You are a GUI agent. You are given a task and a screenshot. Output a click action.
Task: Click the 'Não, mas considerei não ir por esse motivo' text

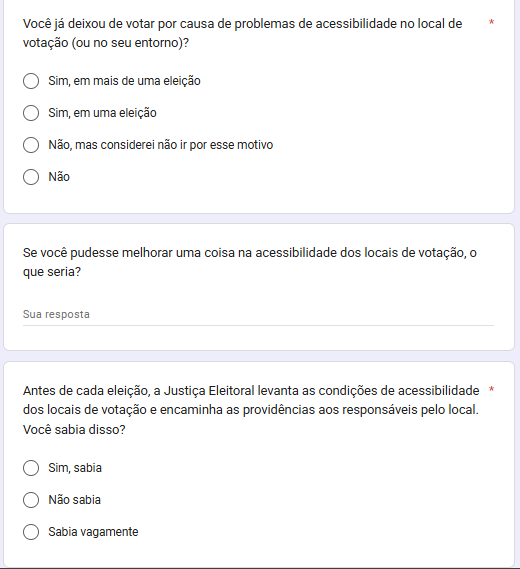(x=161, y=145)
